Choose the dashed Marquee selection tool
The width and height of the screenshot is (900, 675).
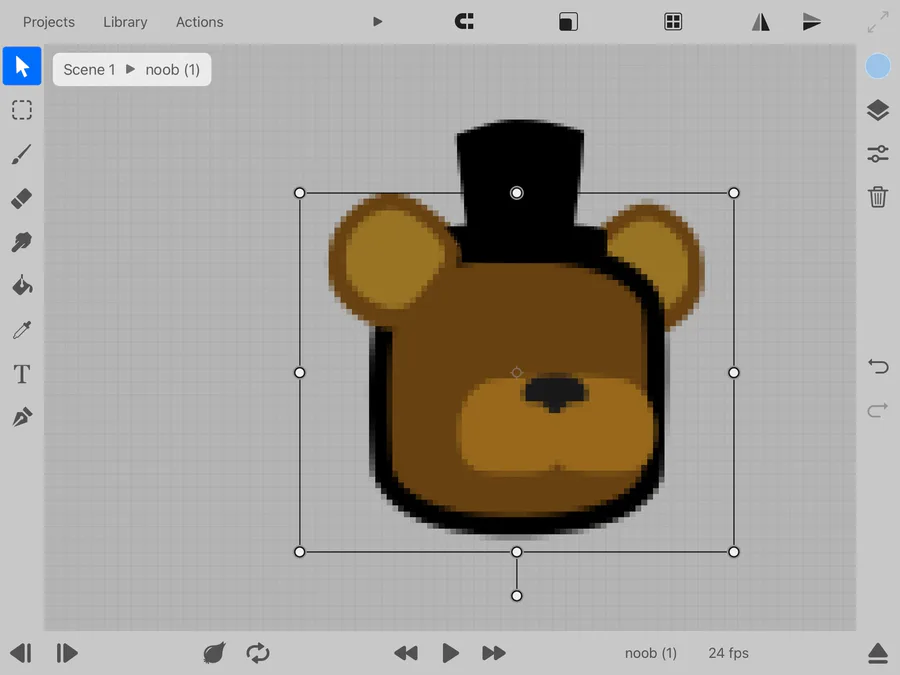[22, 110]
